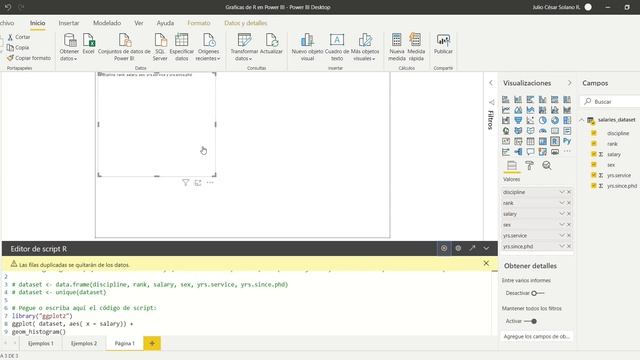Click the Publicar icon
This screenshot has width=640, height=360.
tap(443, 40)
